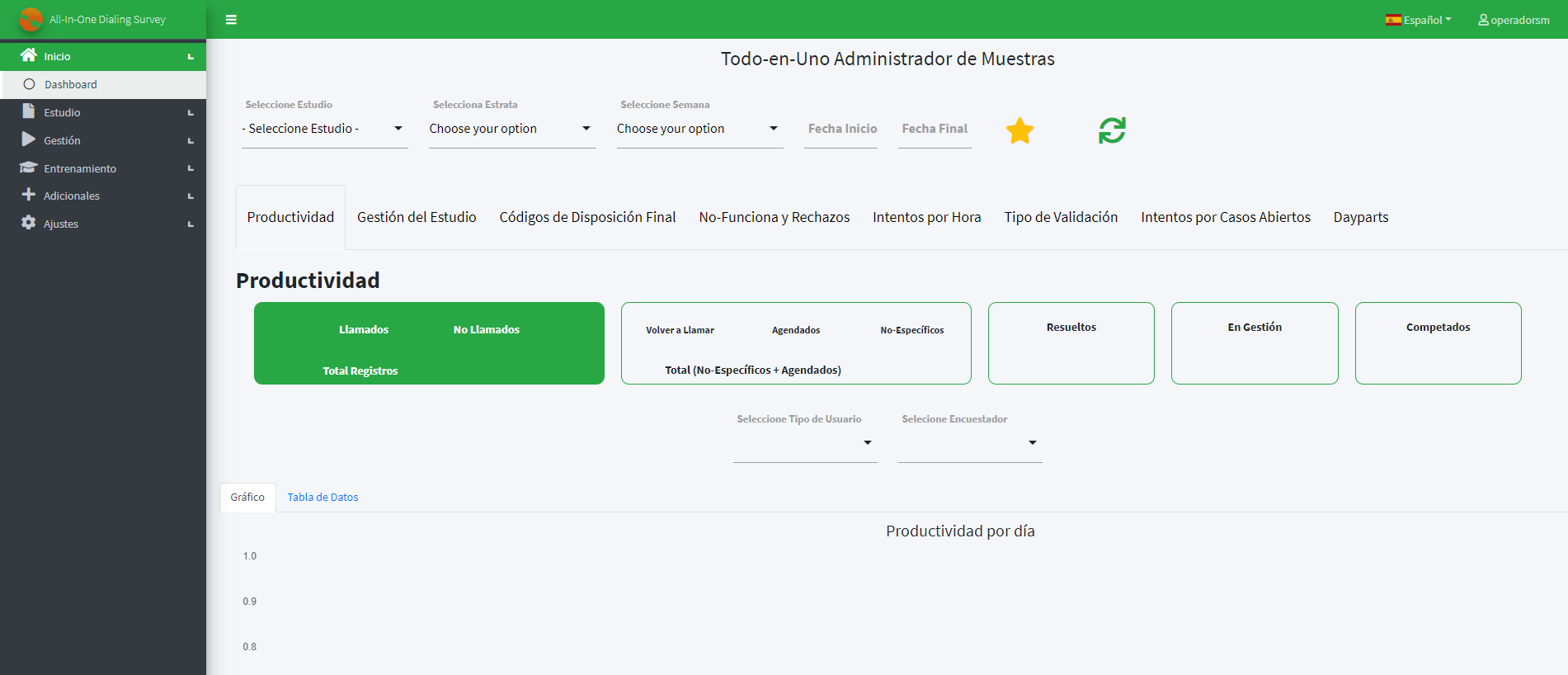Screen dimensions: 1568x675
Task: Click the Dashboard circle icon
Action: point(30,84)
